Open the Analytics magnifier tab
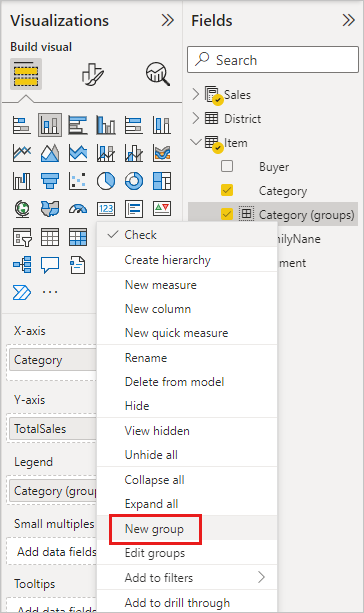Screen dimensions: 364x613 coord(158,74)
